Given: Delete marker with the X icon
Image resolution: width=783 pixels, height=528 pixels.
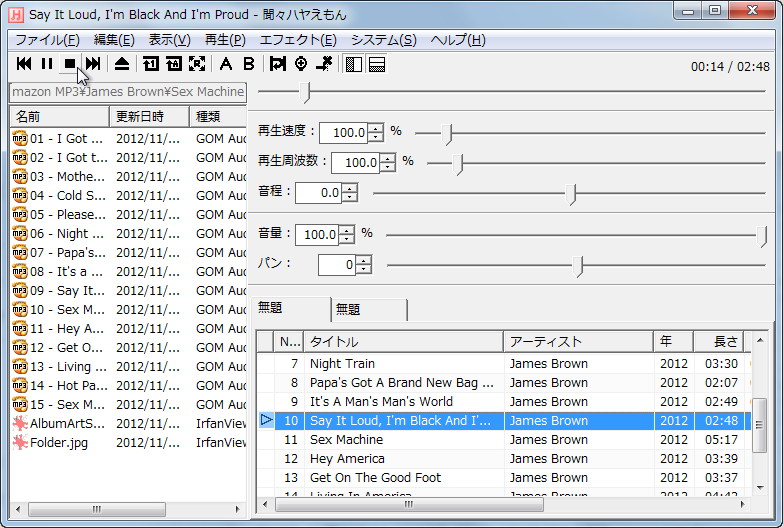Looking at the screenshot, I should click(324, 63).
